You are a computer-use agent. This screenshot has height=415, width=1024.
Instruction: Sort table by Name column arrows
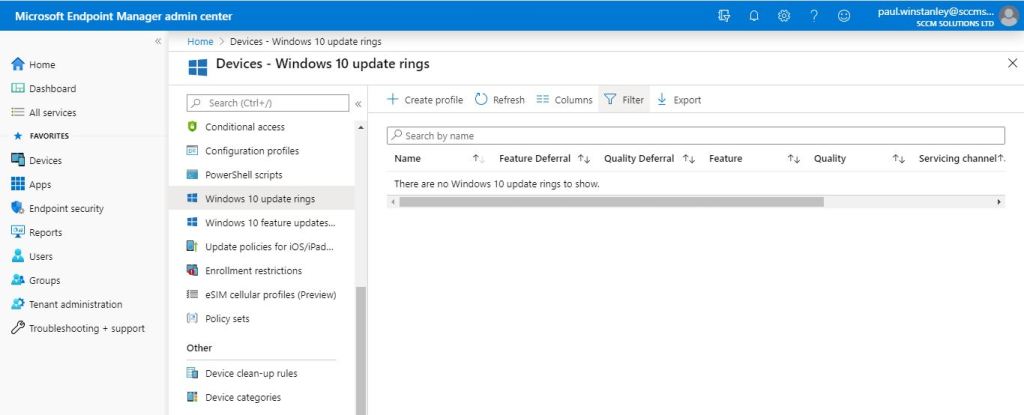point(478,159)
